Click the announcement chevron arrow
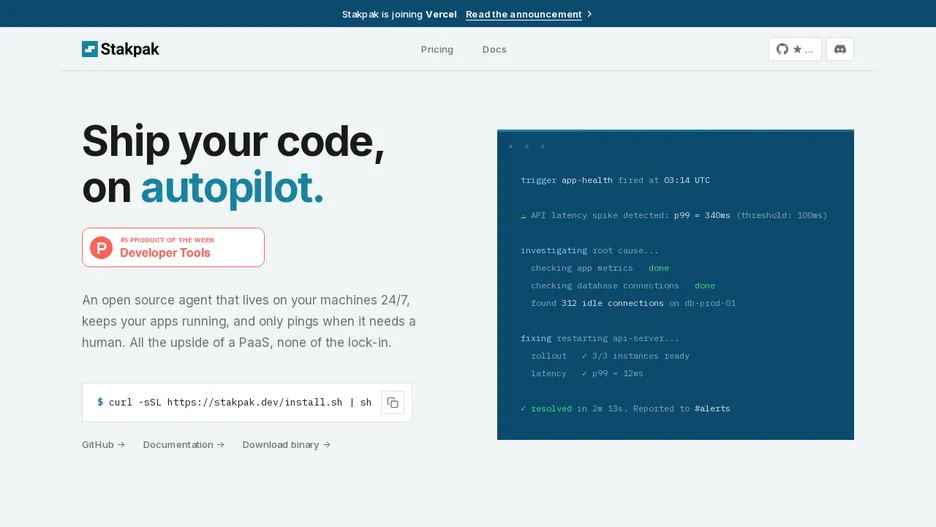This screenshot has width=936, height=527. click(589, 14)
